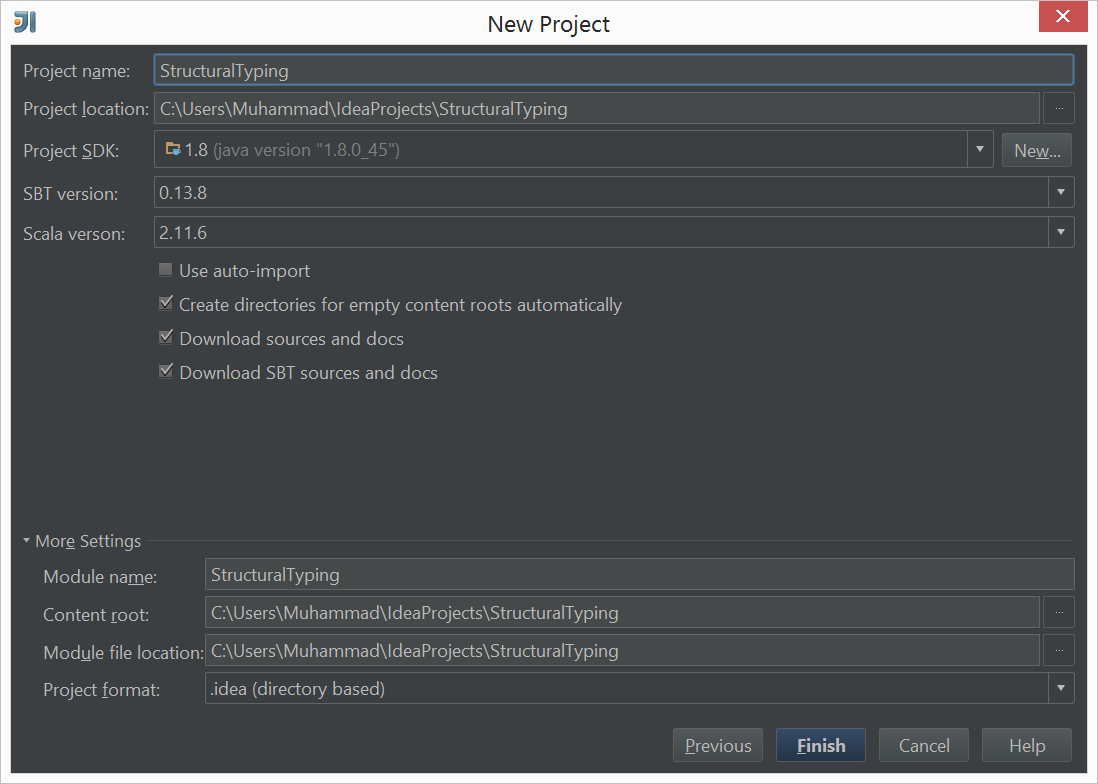Click into the Project name field
Image resolution: width=1098 pixels, height=784 pixels.
[613, 70]
